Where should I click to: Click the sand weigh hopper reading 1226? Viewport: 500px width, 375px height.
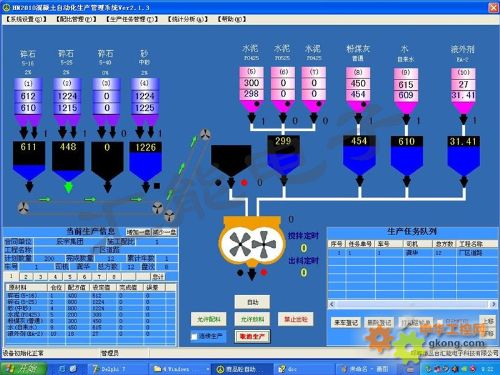coord(146,162)
